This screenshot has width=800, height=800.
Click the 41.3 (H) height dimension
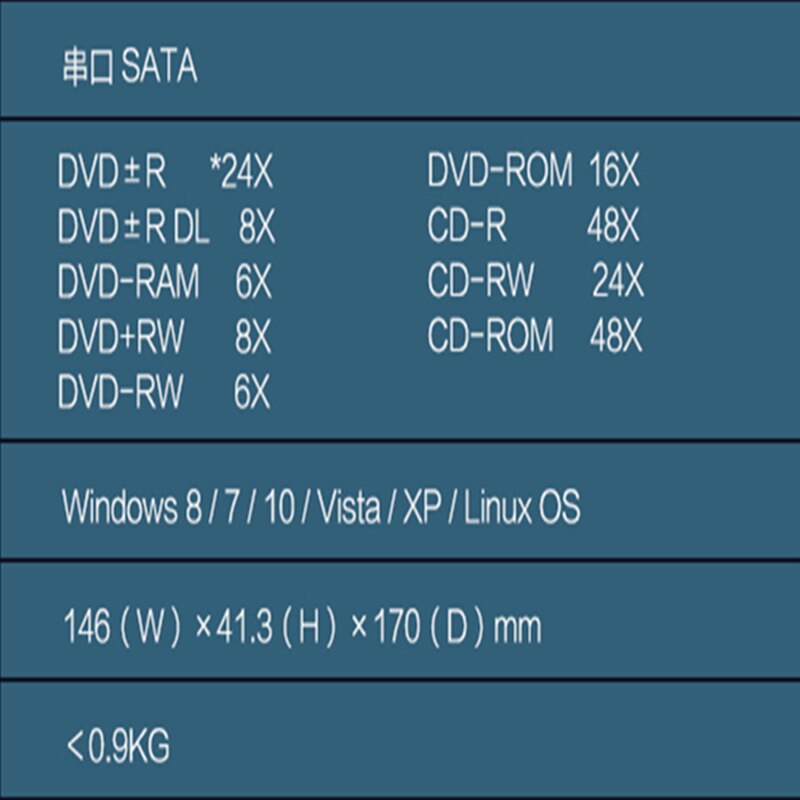(276, 628)
